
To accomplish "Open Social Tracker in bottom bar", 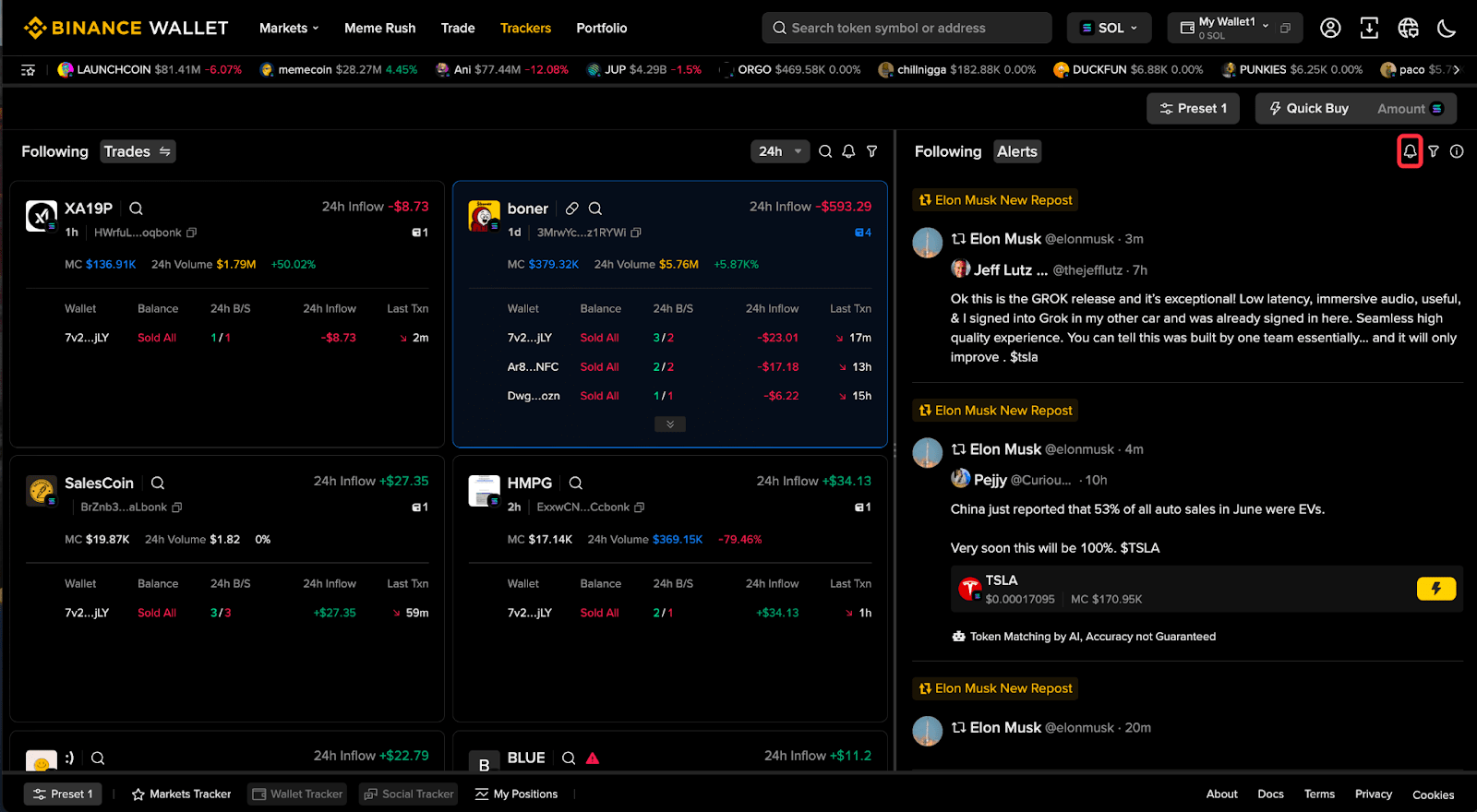I will pos(408,794).
